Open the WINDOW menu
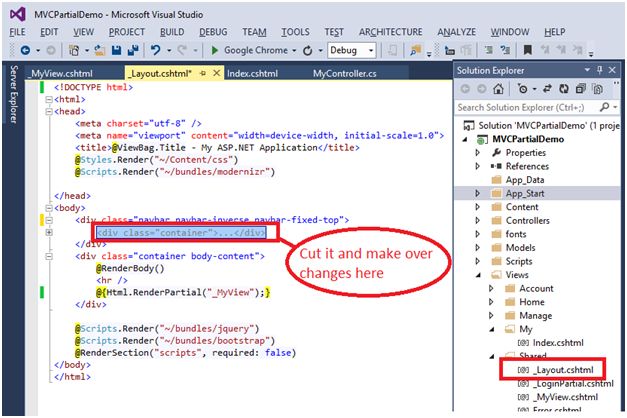The image size is (627, 418). point(510,32)
